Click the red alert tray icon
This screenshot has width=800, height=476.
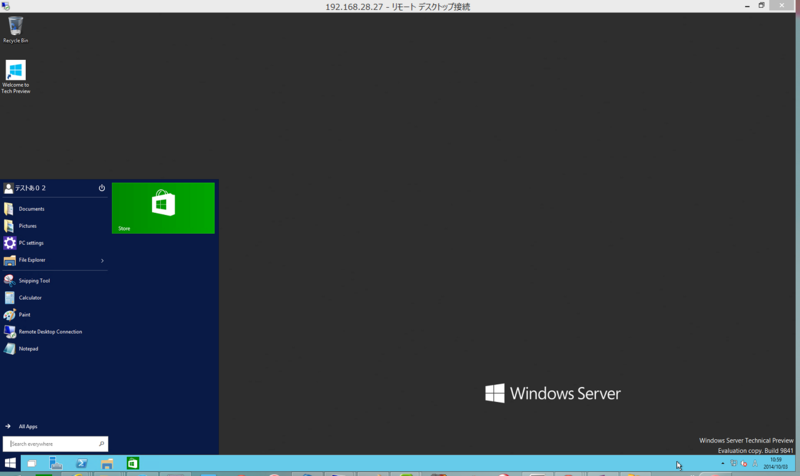click(x=744, y=463)
